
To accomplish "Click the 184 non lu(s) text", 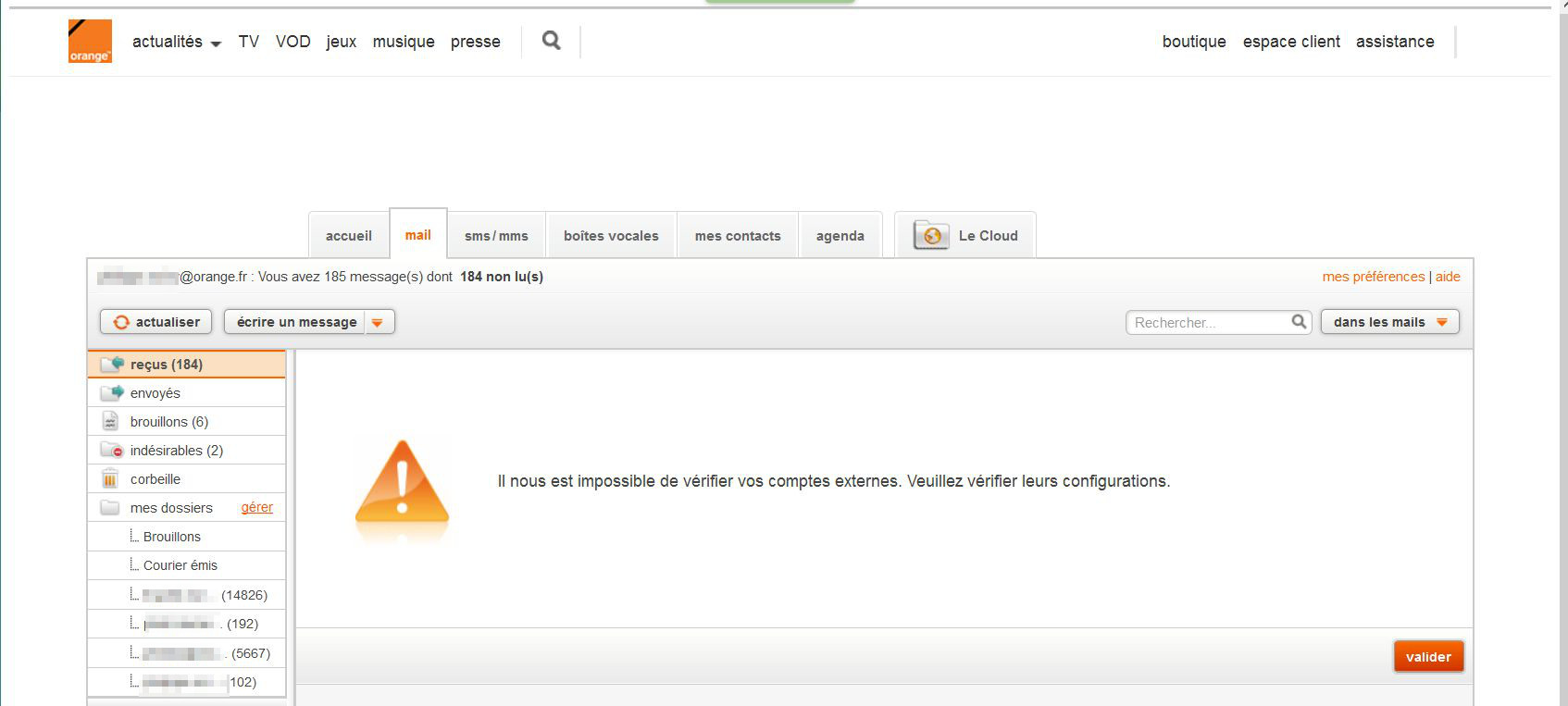I will (502, 277).
